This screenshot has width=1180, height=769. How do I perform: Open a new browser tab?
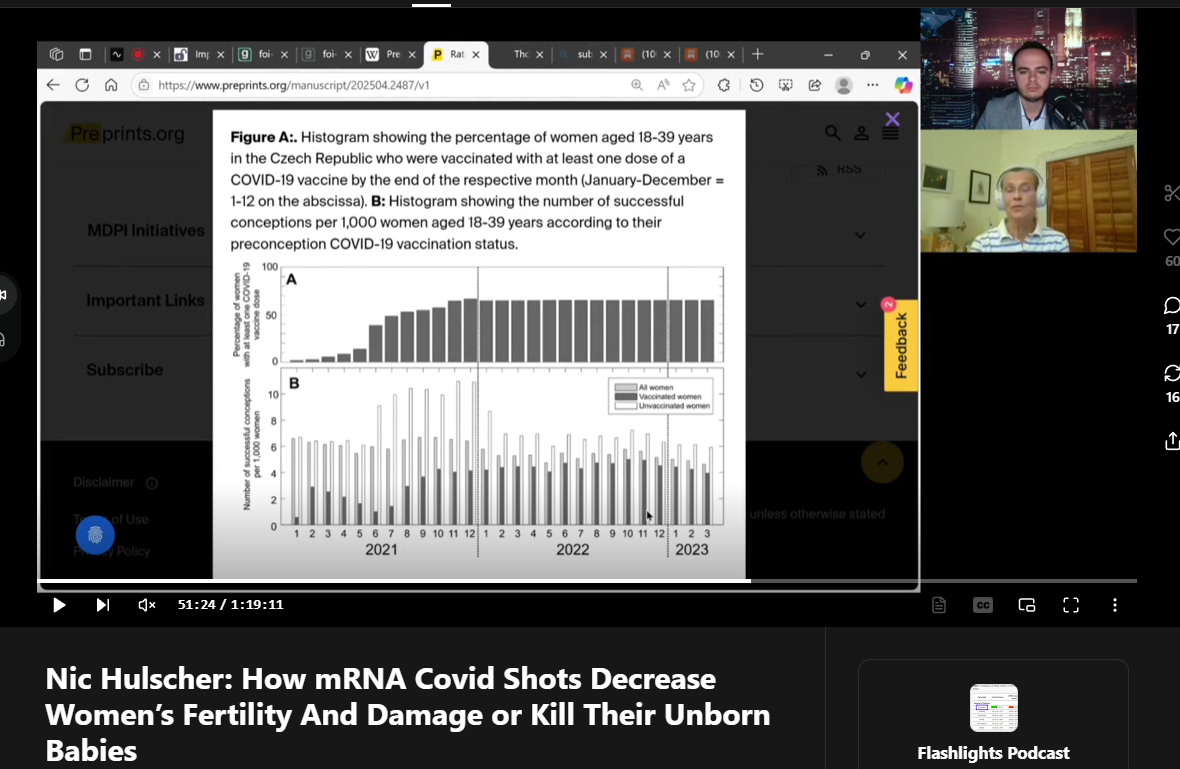tap(758, 54)
